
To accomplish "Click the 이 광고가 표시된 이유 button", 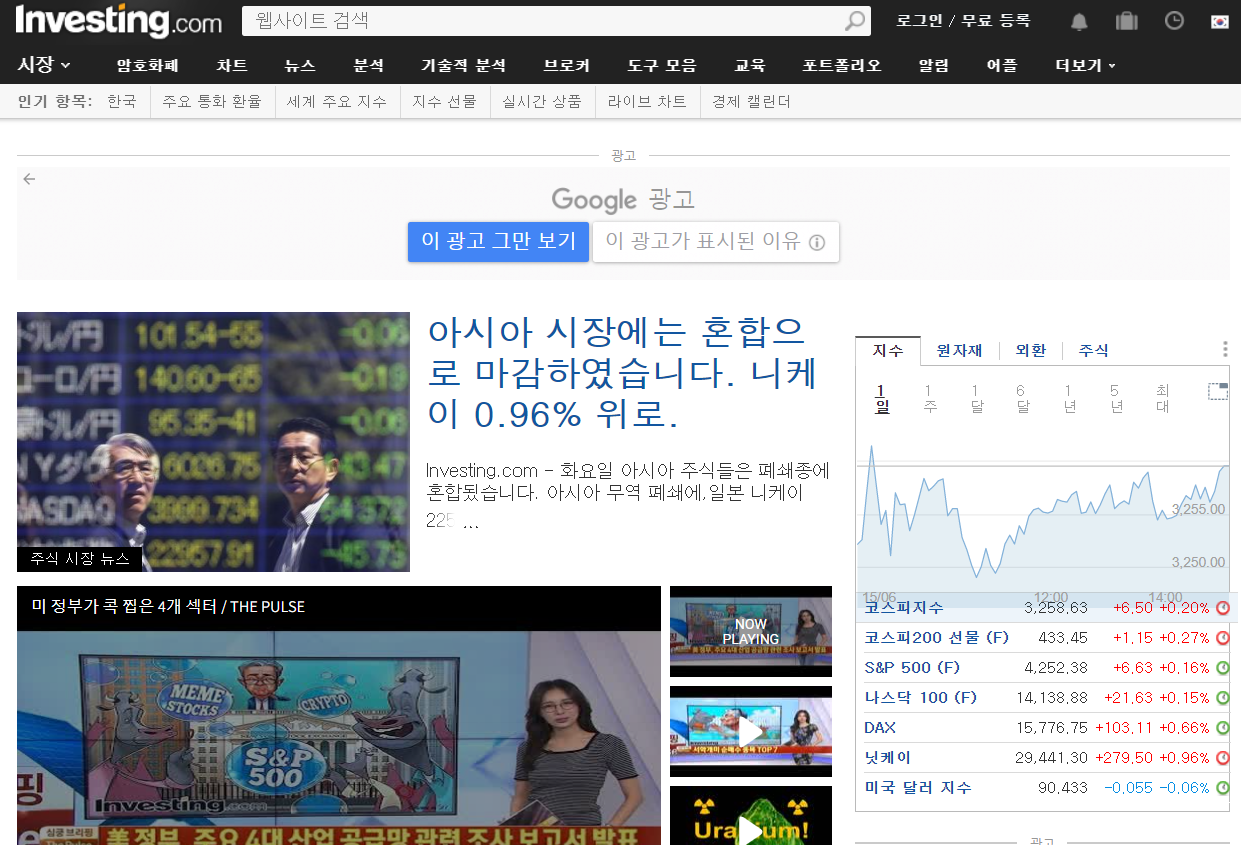I will point(716,242).
